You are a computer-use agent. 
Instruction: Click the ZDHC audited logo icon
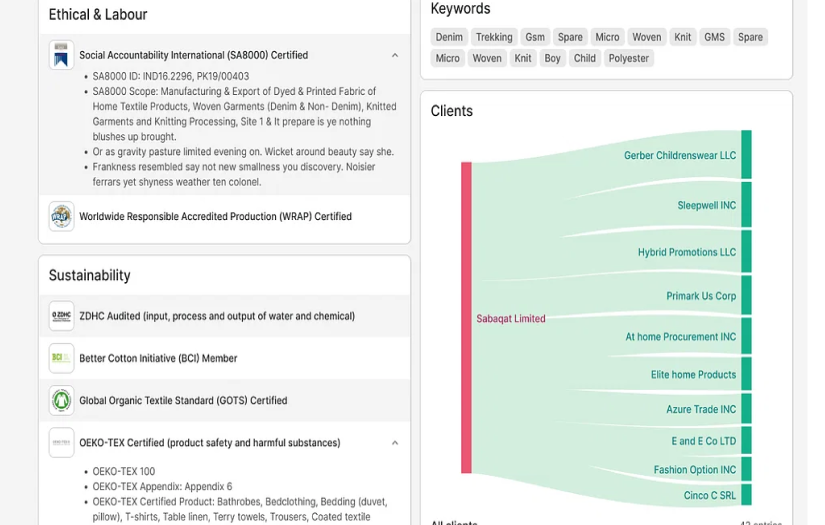(x=61, y=316)
